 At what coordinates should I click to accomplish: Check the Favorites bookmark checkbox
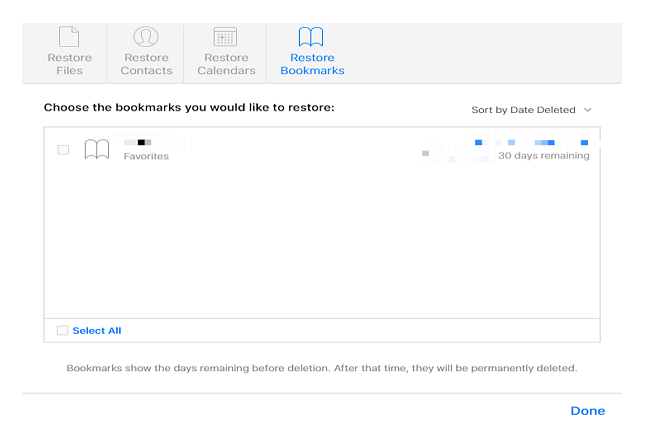[63, 150]
